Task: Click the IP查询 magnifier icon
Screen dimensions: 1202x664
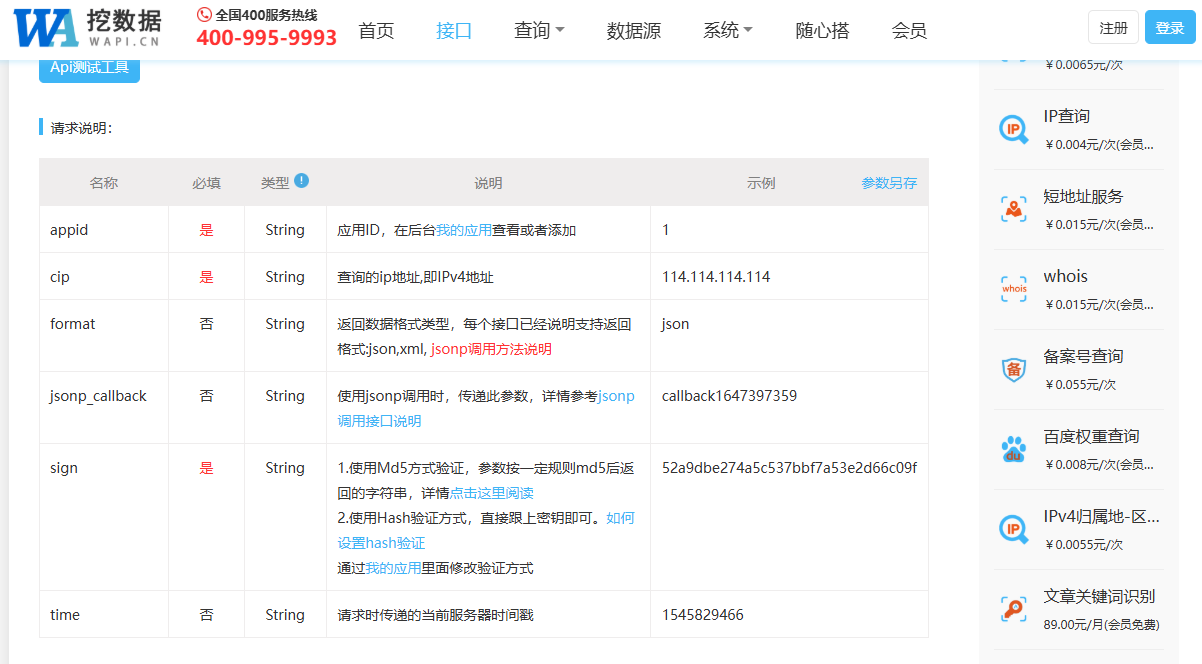Action: tap(1014, 129)
